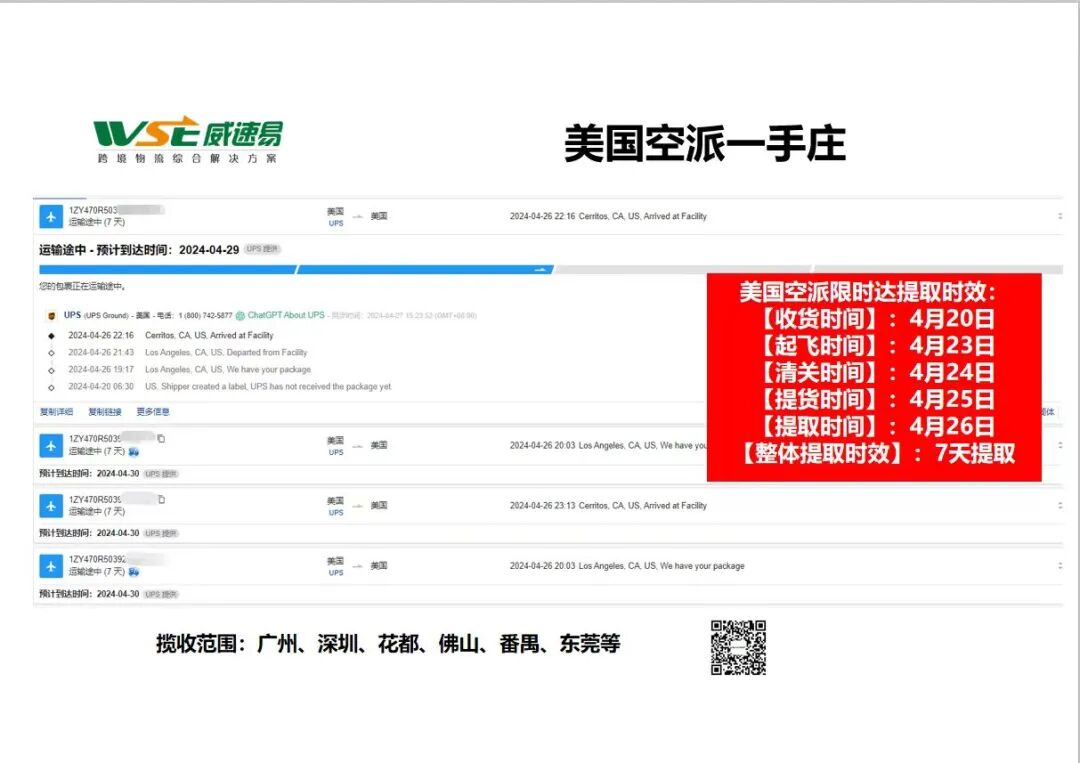Click the airplane icon on the second shipment row

coord(51,446)
